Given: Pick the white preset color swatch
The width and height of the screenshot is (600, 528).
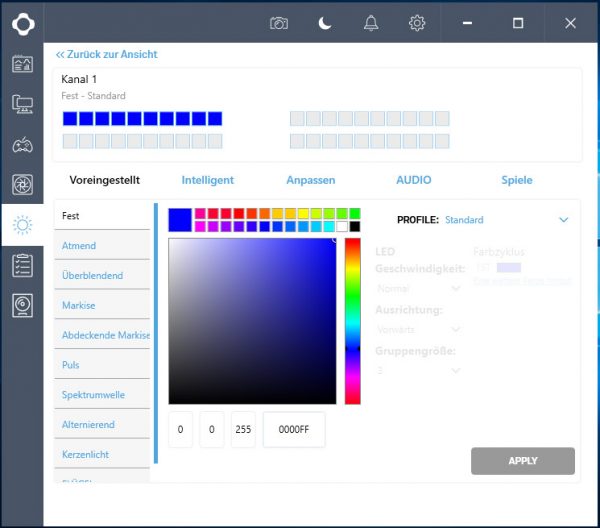Looking at the screenshot, I should [342, 227].
